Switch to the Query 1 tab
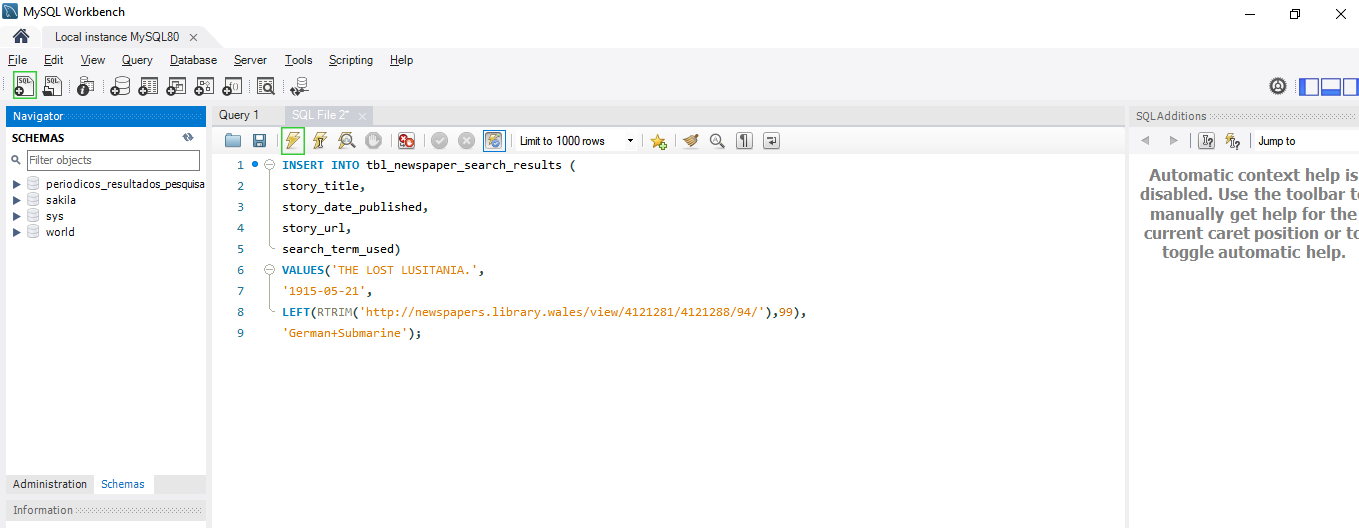Viewport: 1359px width, 528px height. coord(239,115)
